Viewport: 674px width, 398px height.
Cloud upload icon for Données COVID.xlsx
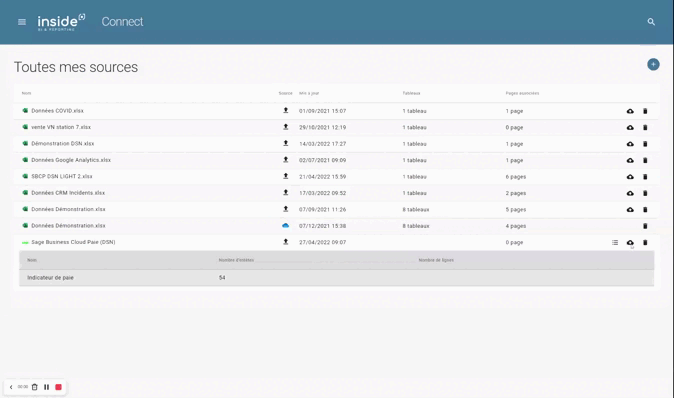pyautogui.click(x=630, y=111)
